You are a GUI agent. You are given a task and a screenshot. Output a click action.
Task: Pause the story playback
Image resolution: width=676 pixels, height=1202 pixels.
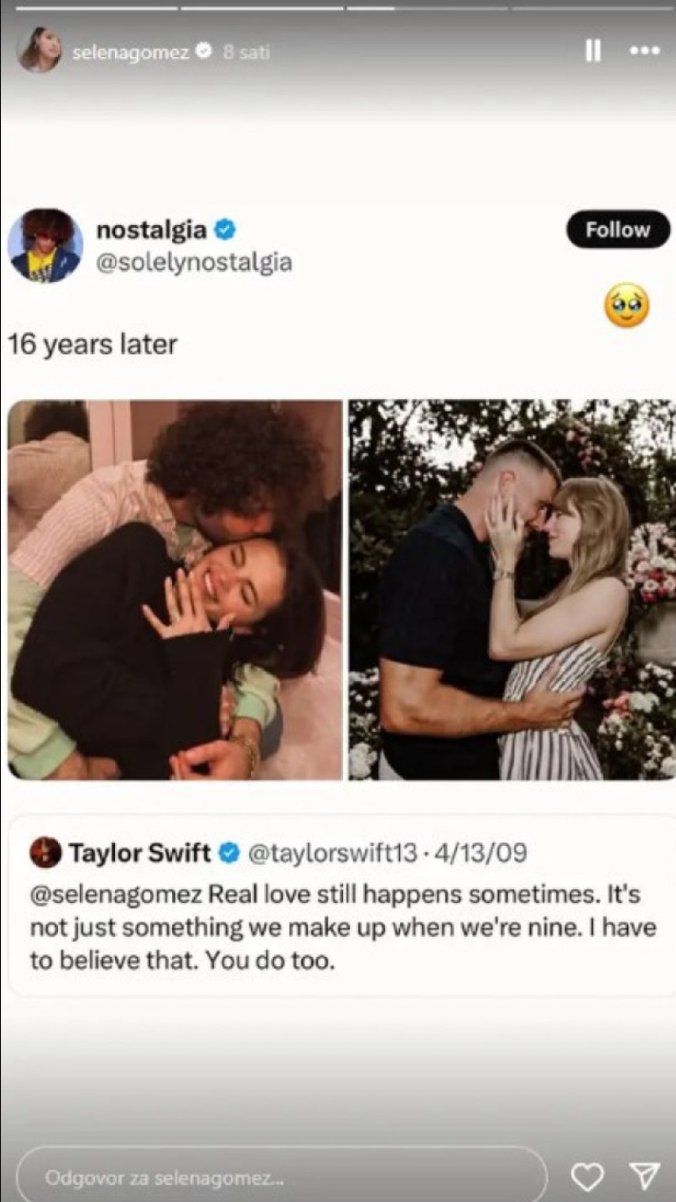point(593,51)
